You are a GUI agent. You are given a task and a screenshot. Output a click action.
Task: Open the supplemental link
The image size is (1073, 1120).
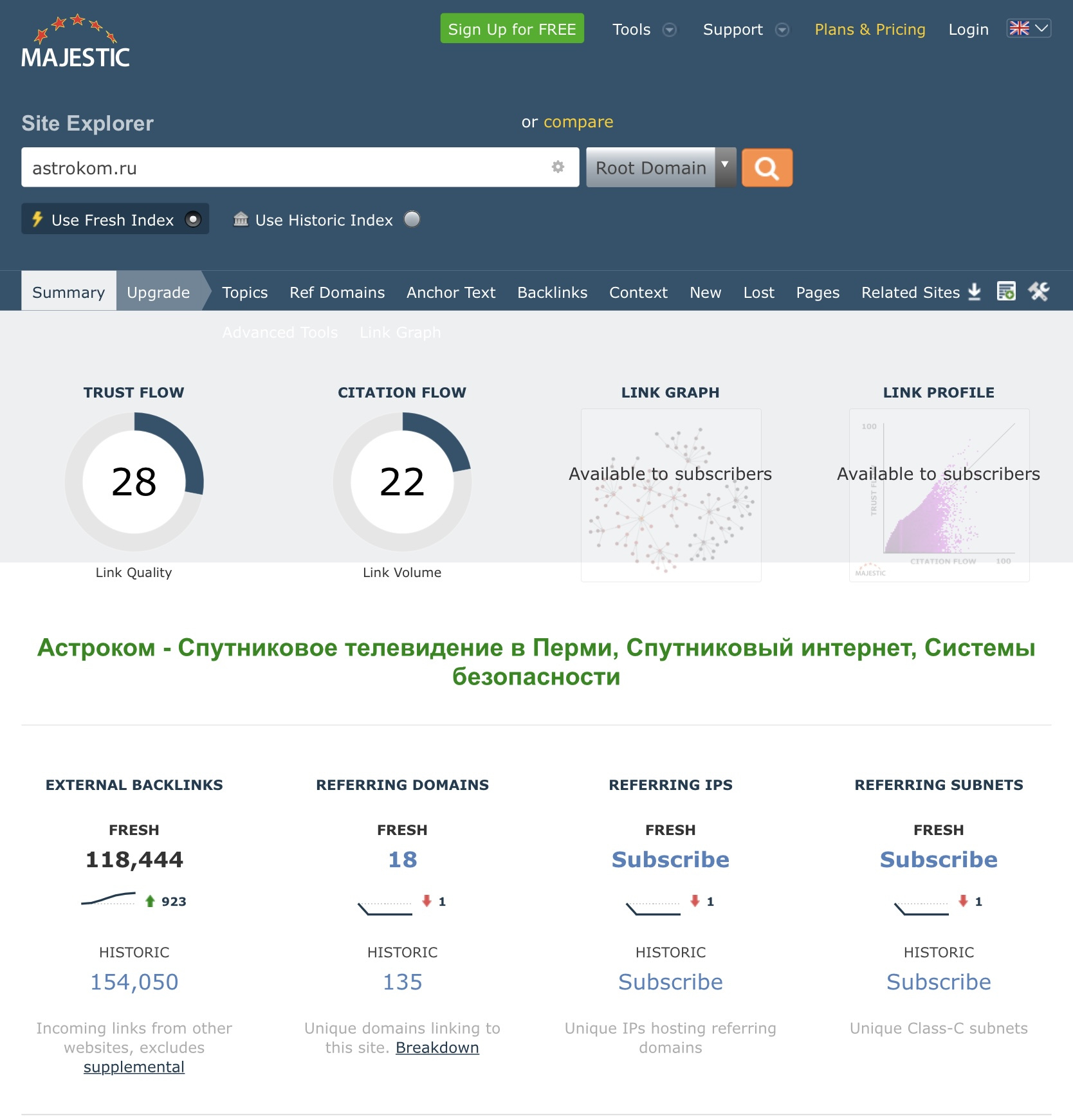134,1067
